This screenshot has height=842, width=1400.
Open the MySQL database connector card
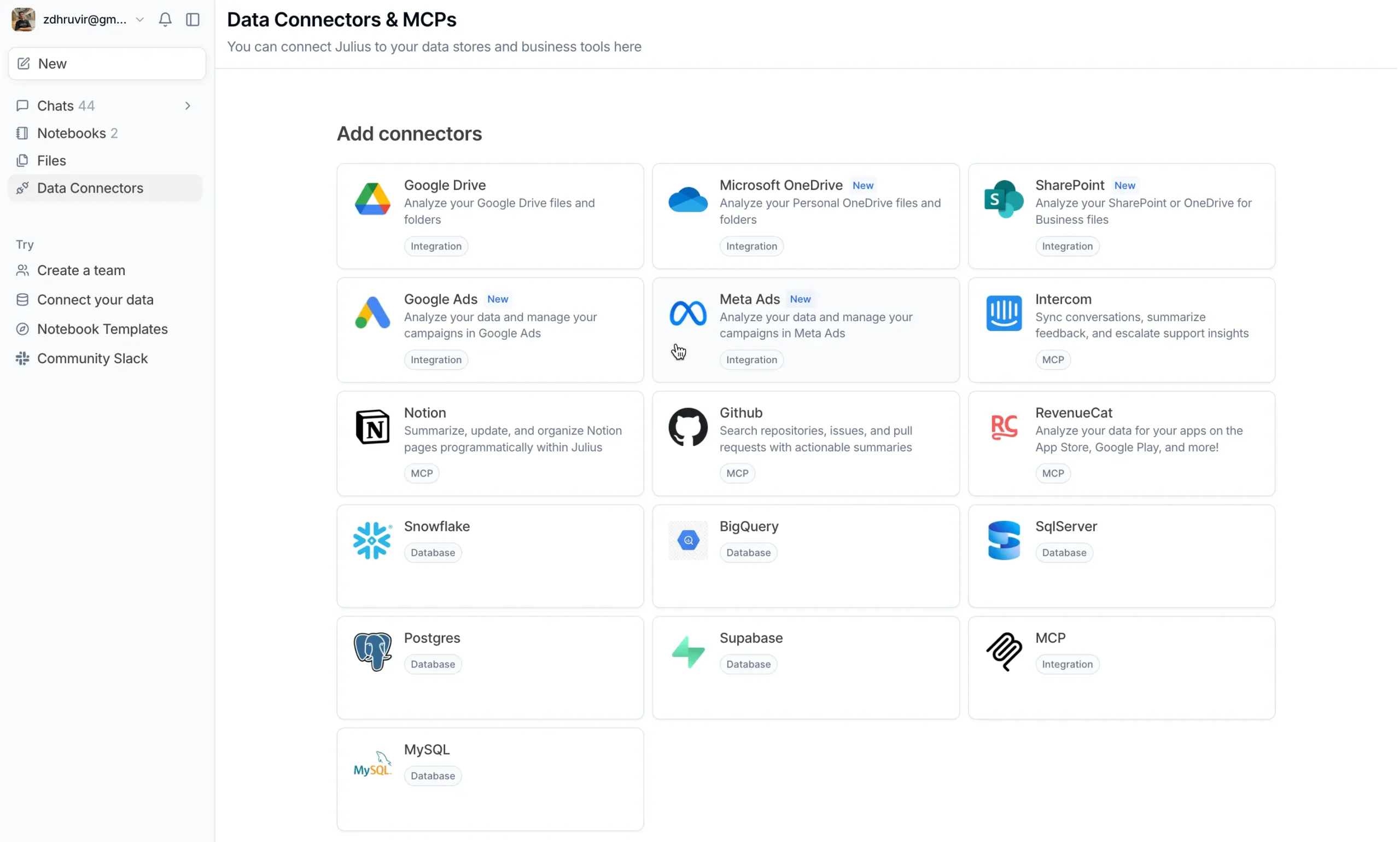(x=490, y=779)
